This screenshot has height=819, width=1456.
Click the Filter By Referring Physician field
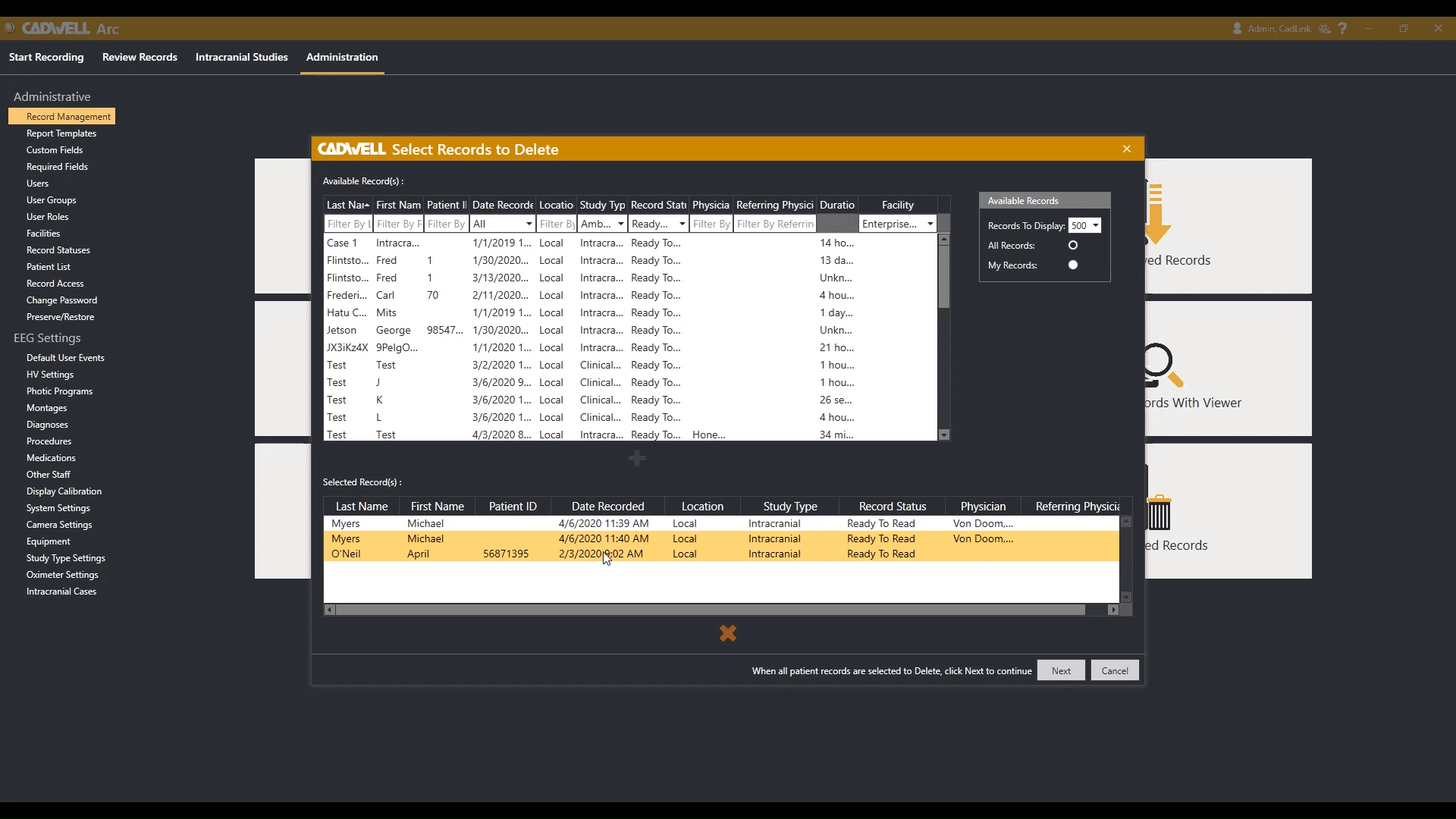(774, 224)
